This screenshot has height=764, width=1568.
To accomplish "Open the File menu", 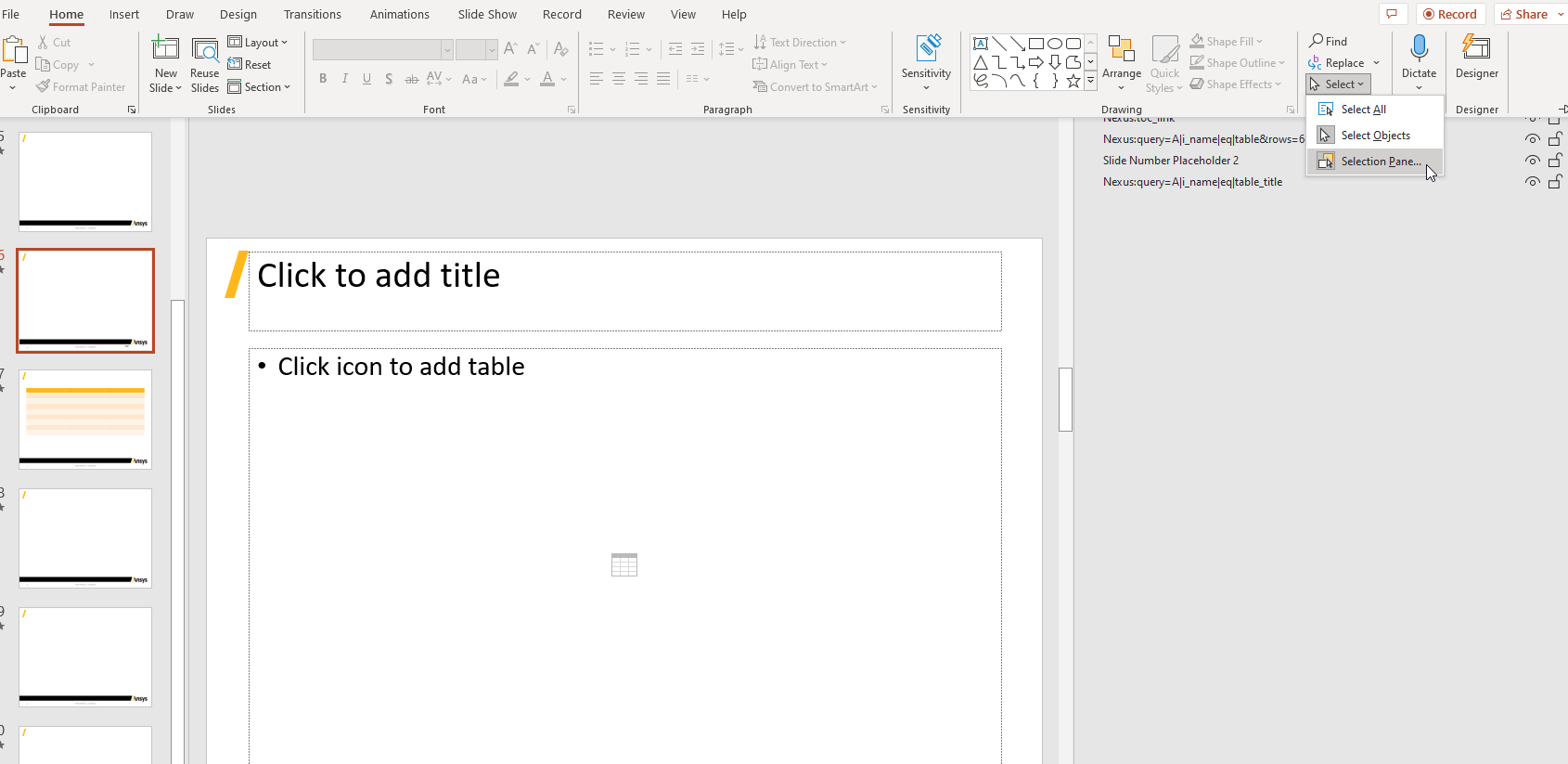I will tap(11, 15).
